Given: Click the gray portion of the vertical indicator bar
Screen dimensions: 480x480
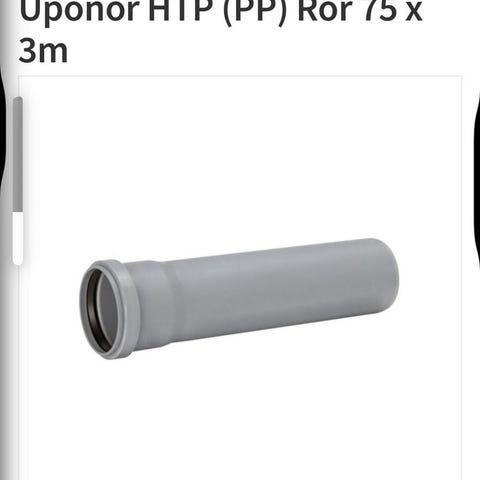Looking at the screenshot, I should click(x=18, y=154).
